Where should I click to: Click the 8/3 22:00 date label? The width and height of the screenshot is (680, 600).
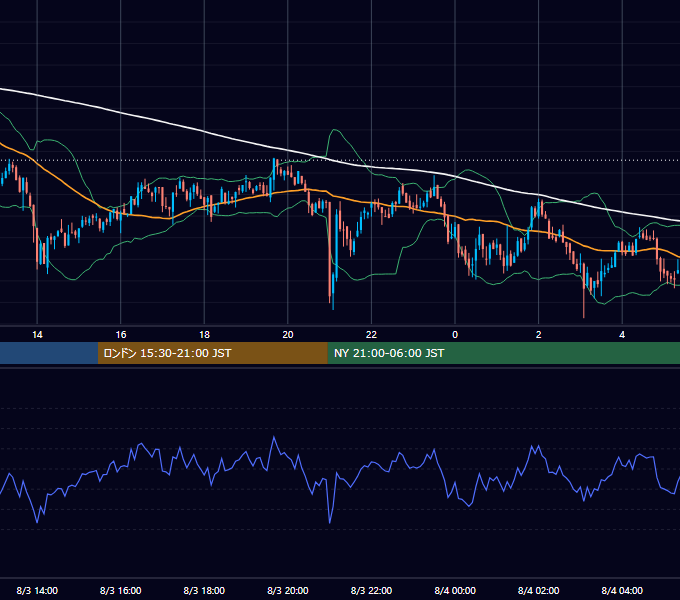[x=371, y=590]
